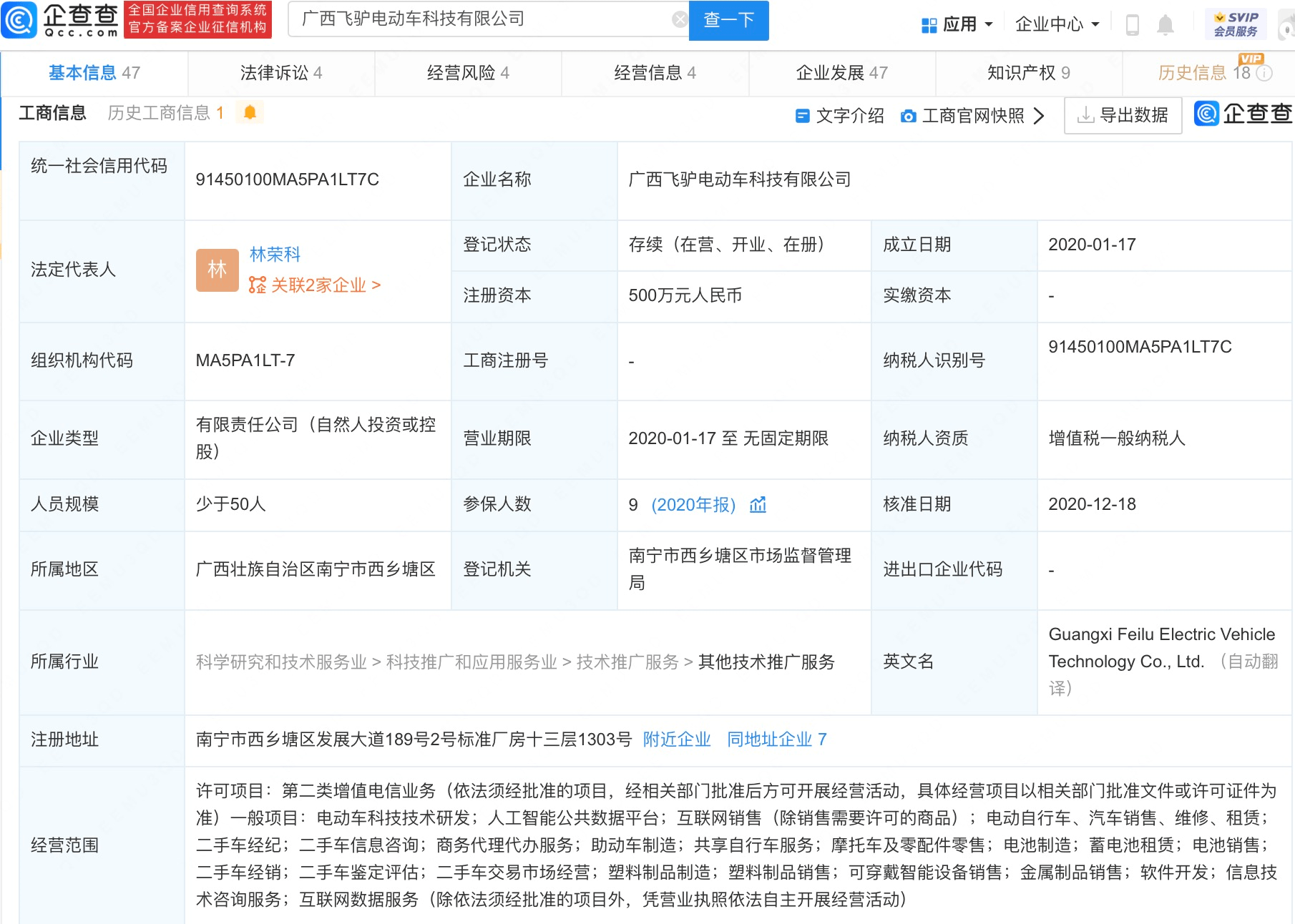Viewport: 1295px width, 924px height.
Task: Switch to the 基本信息 47 tab
Action: 94,73
